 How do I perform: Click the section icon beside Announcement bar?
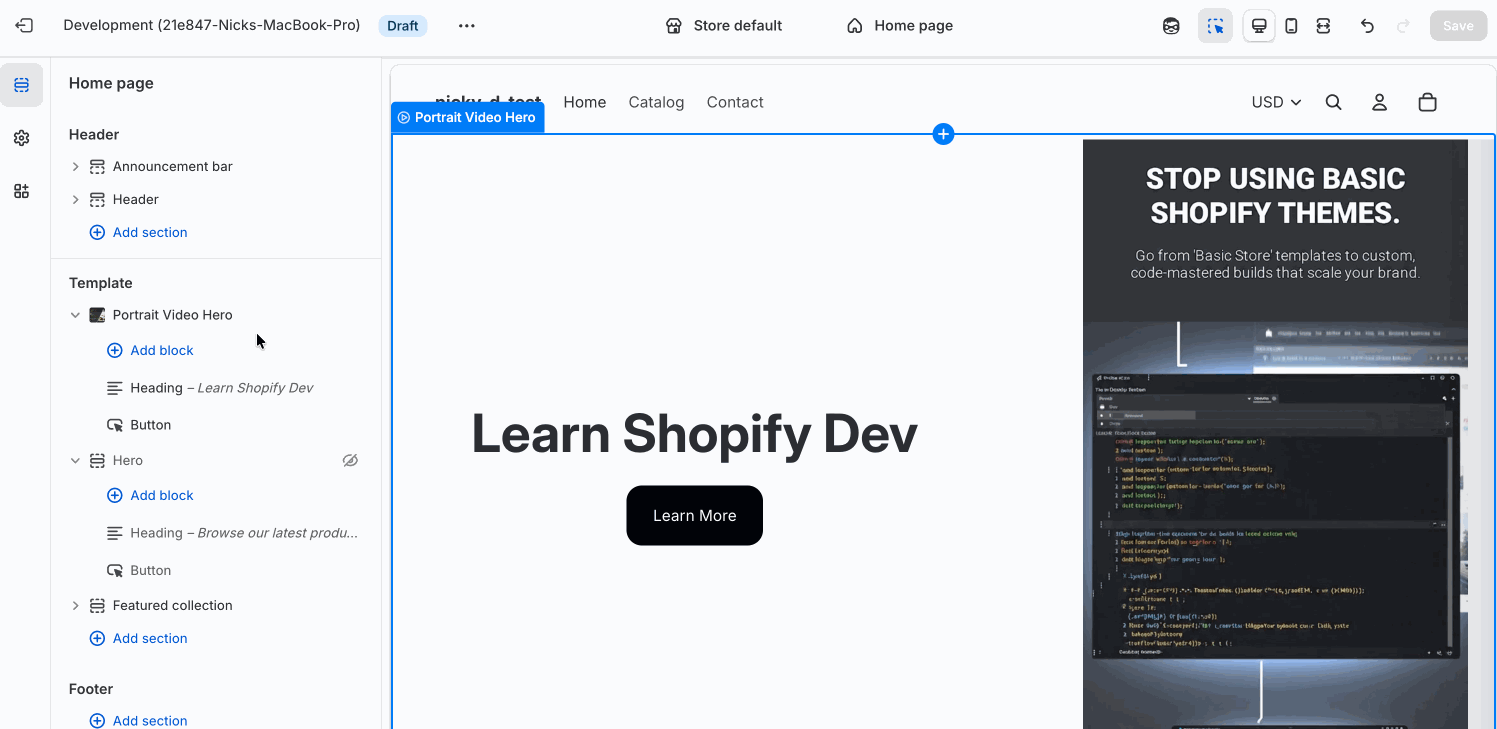(x=97, y=166)
